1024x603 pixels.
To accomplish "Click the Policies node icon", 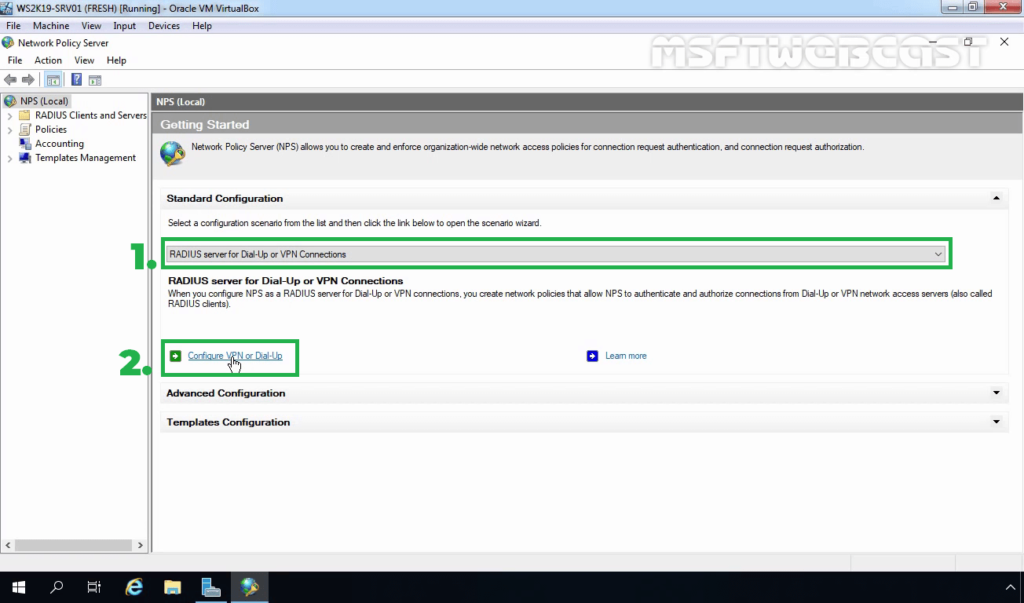I will pos(25,129).
